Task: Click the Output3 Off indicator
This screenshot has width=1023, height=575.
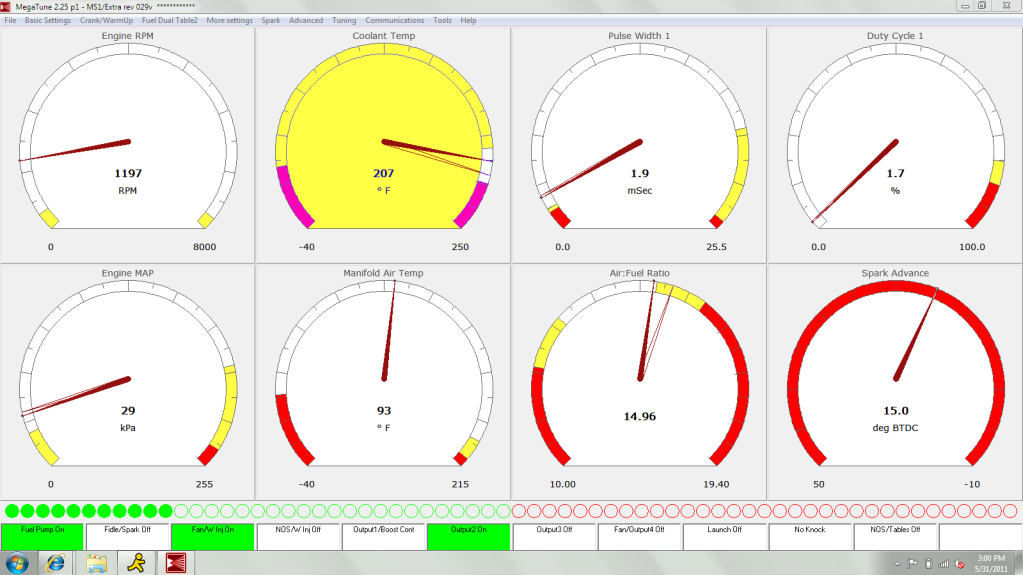Action: 554,536
